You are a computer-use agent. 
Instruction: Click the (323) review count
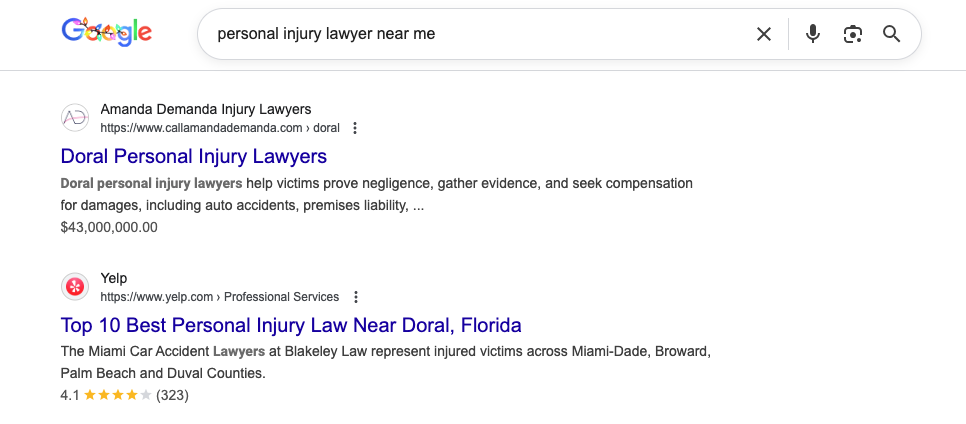172,395
